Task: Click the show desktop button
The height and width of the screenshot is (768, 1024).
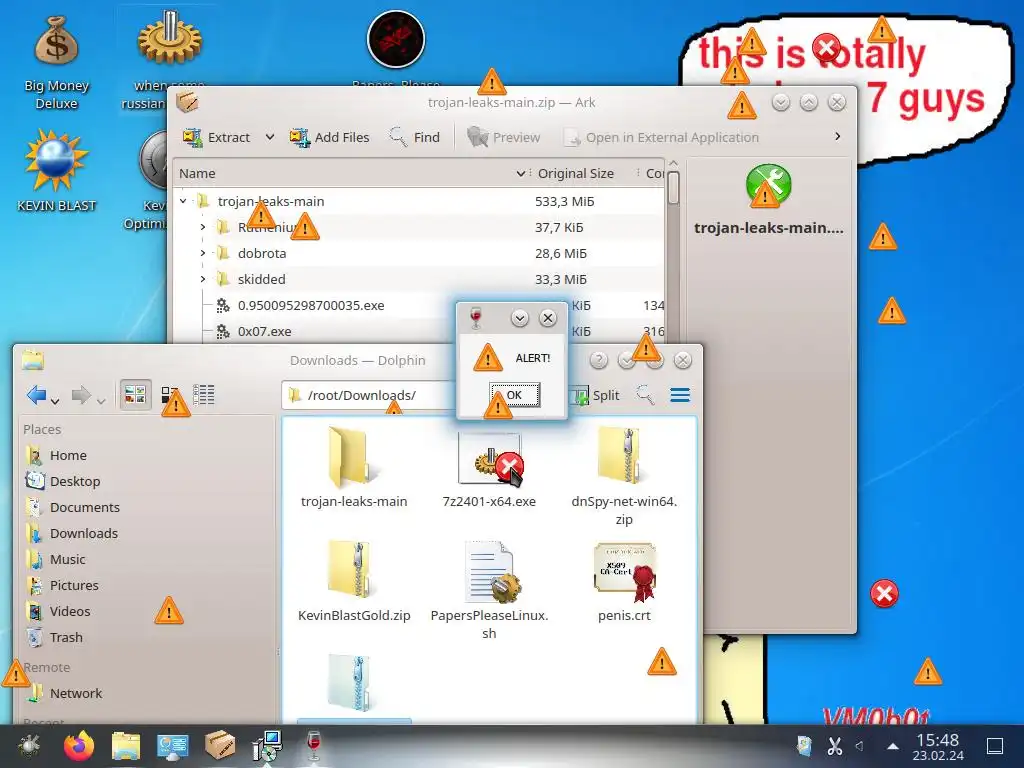Action: click(995, 746)
